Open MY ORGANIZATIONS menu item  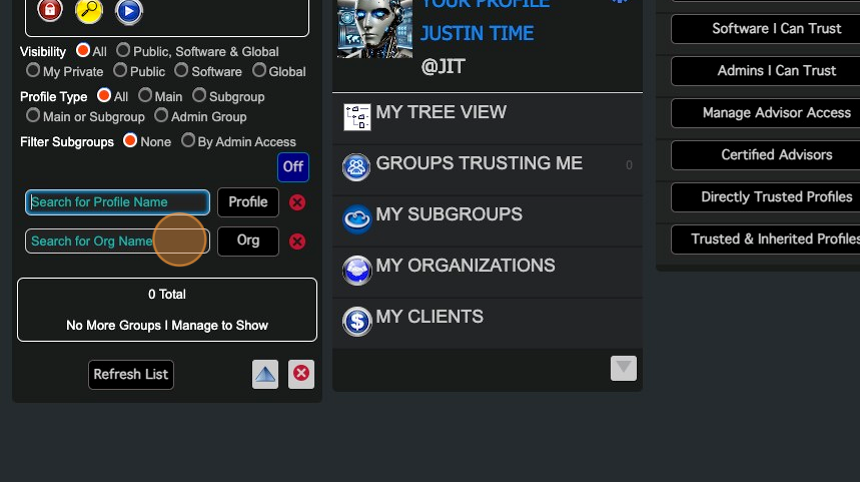(x=488, y=273)
